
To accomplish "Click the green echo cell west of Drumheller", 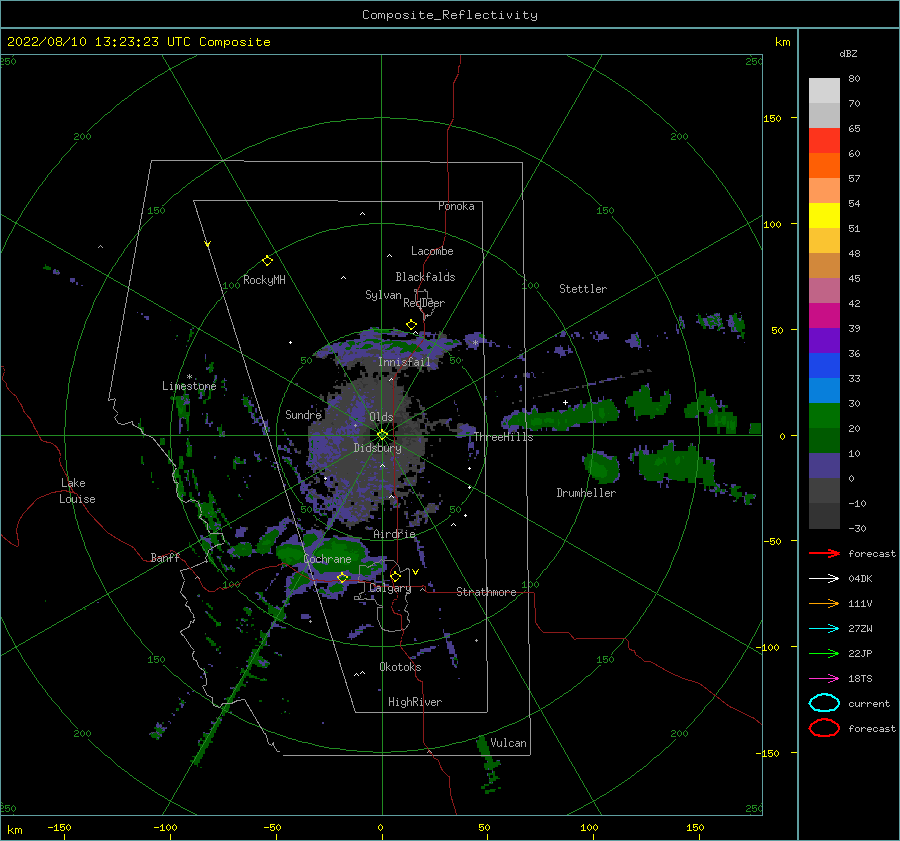I will pos(602,466).
